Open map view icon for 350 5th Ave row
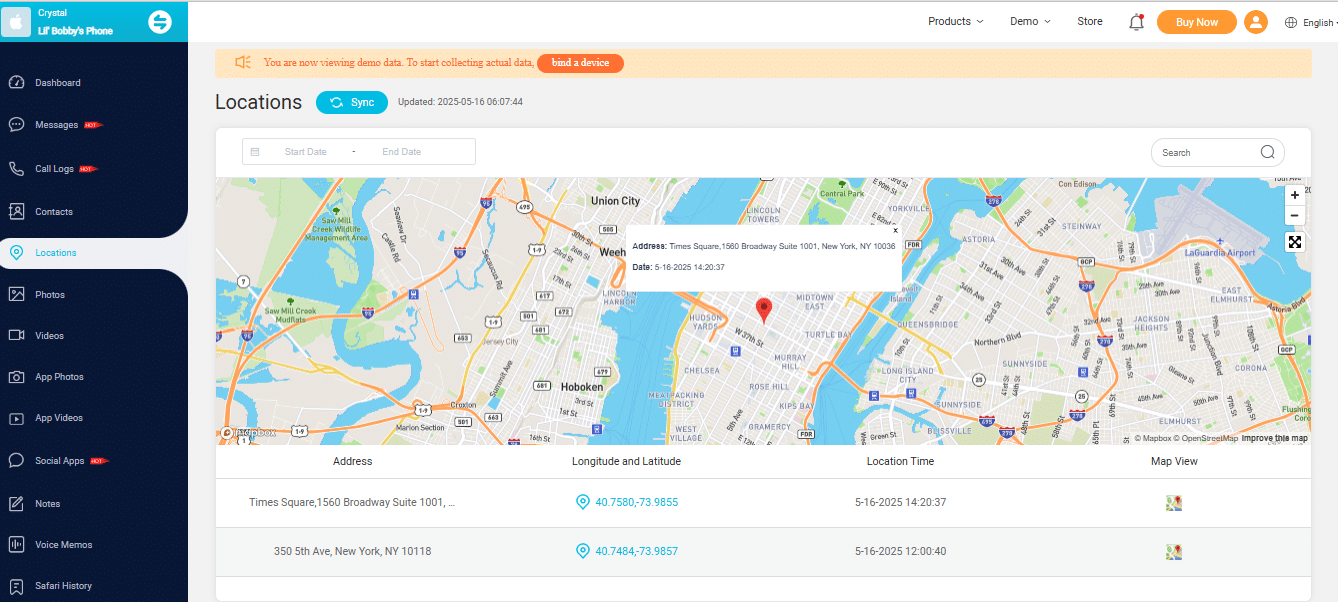The height and width of the screenshot is (602, 1338). [x=1174, y=552]
